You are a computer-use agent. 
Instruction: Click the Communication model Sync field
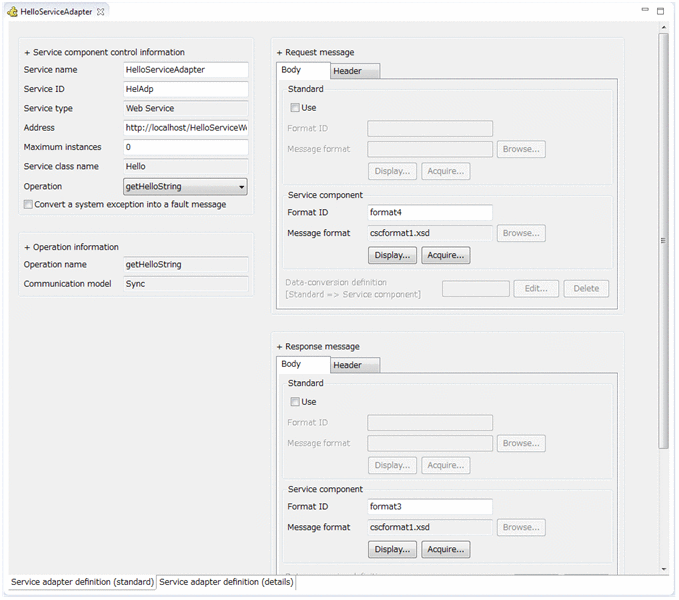click(186, 284)
